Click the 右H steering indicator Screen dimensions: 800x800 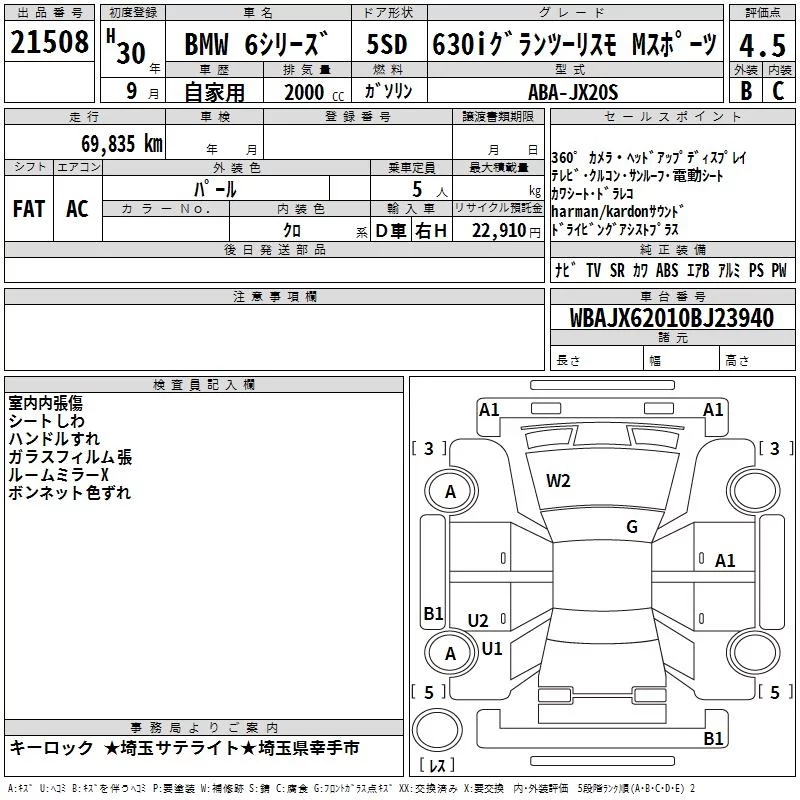pos(431,231)
